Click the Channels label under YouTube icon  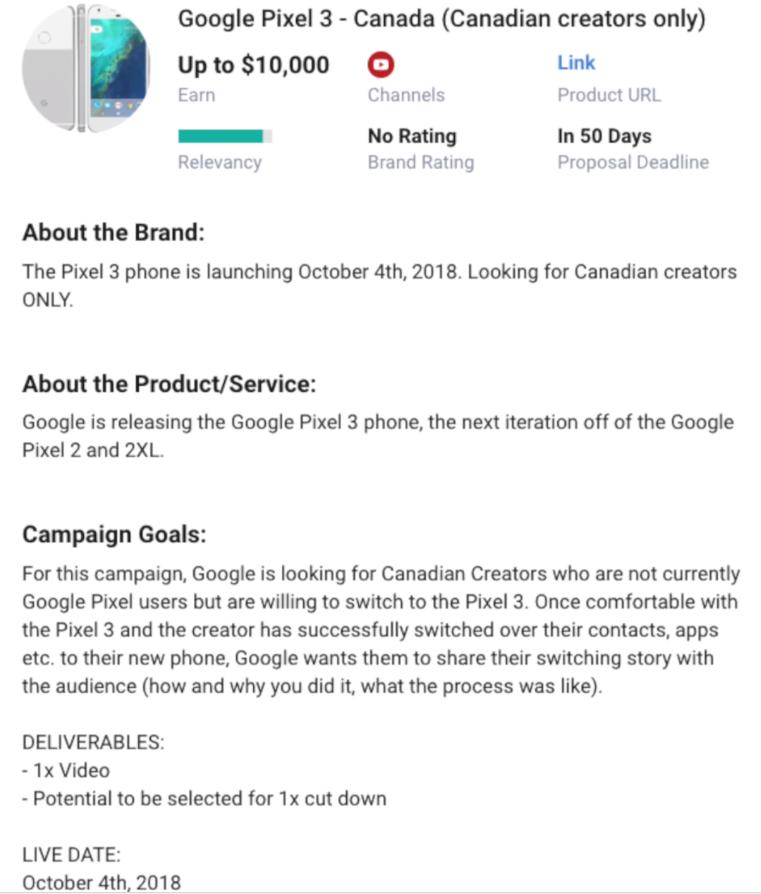(x=406, y=95)
